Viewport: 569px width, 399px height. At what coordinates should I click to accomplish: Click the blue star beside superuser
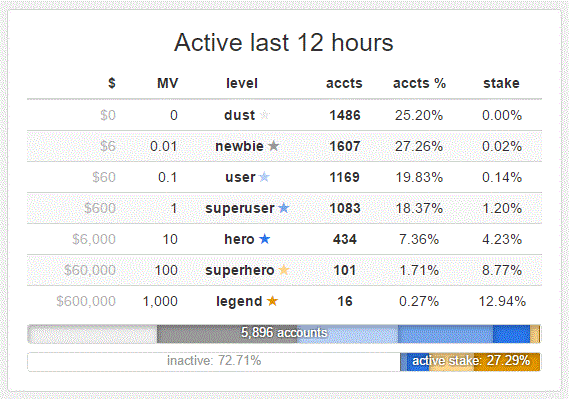pos(284,208)
